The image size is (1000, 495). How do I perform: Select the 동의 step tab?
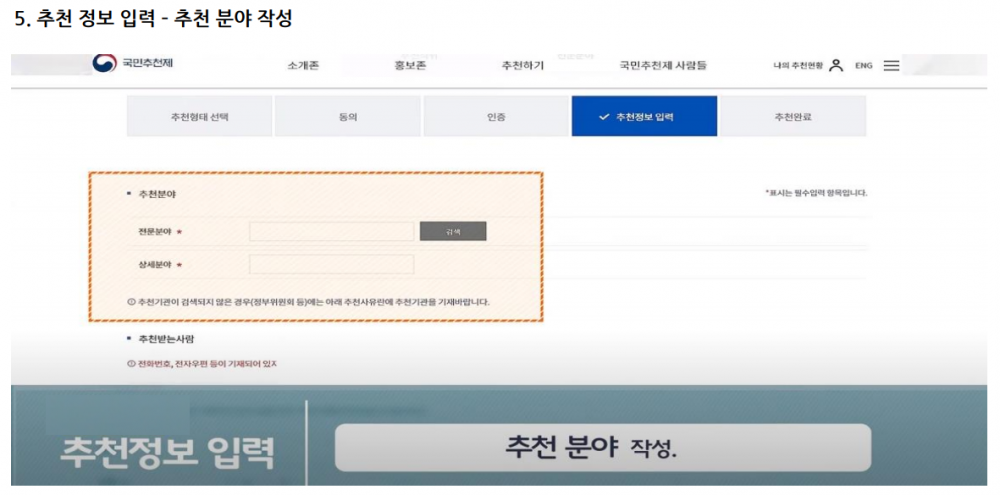[x=348, y=117]
